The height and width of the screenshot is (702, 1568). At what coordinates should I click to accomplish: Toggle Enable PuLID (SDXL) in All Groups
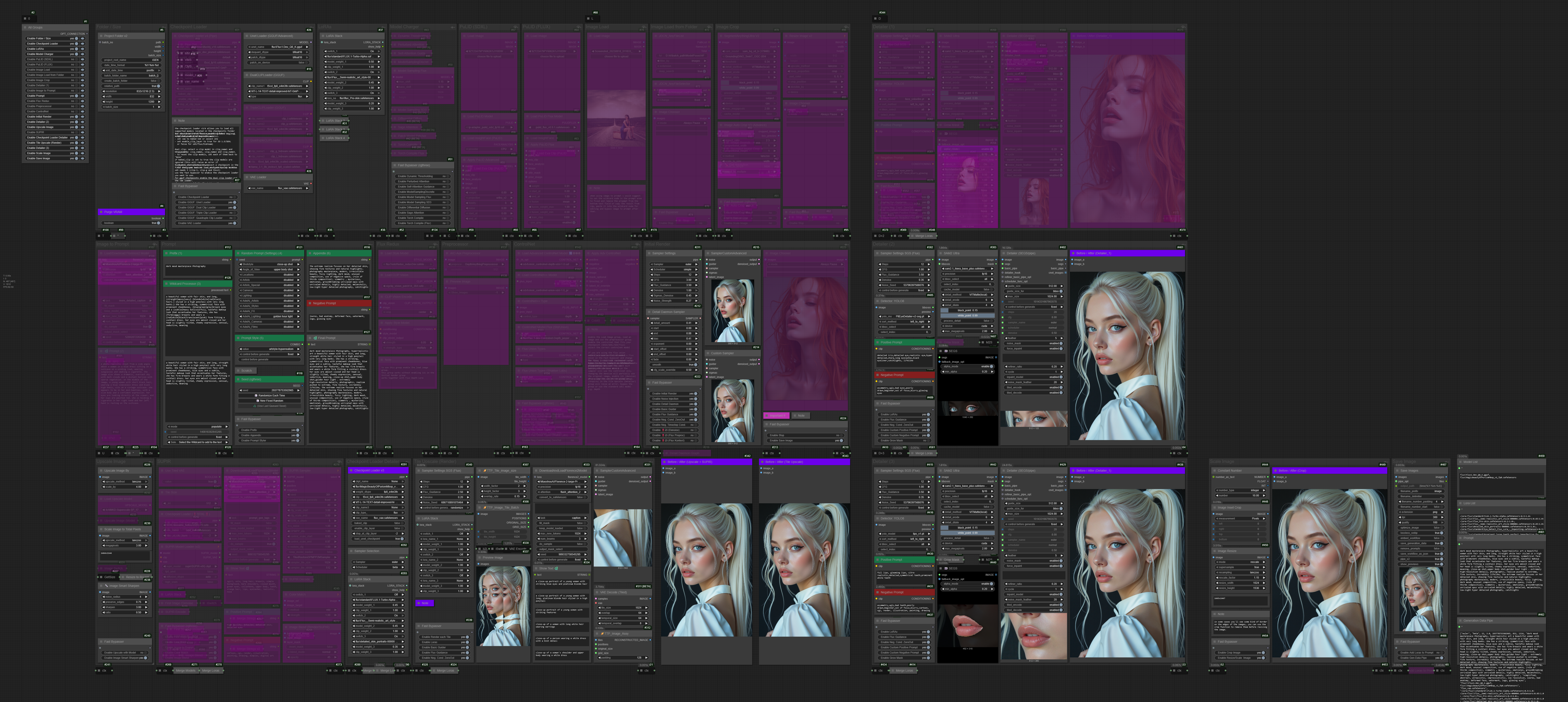(77, 60)
